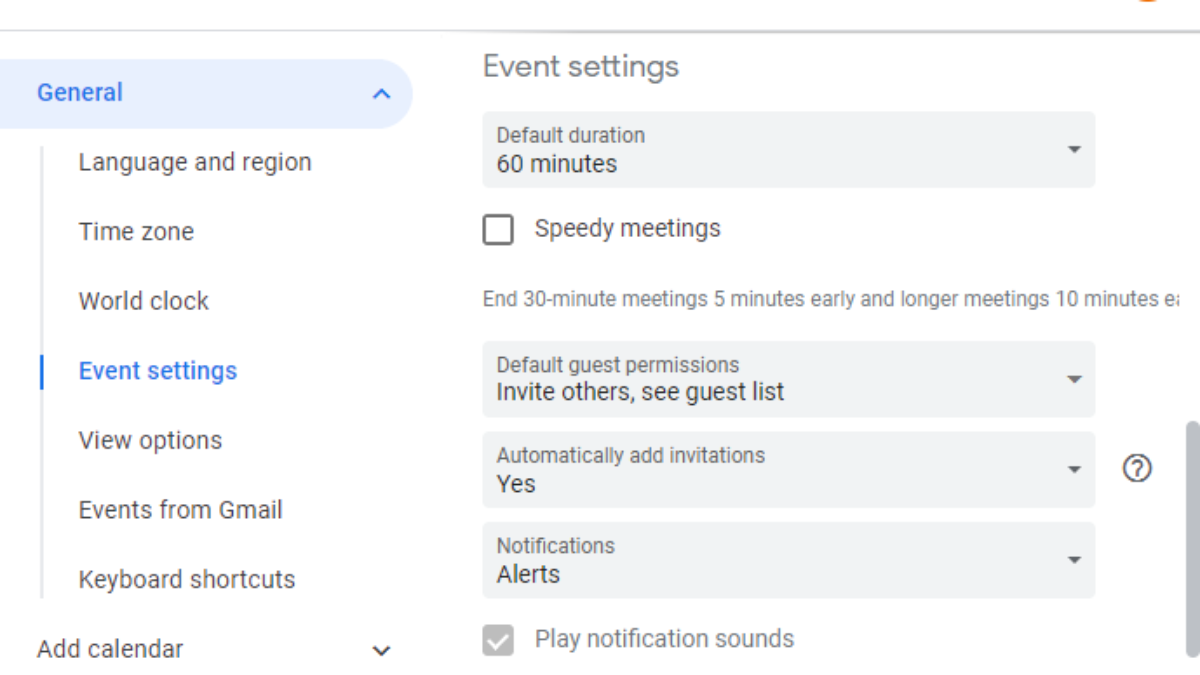1200x675 pixels.
Task: Open Default guest permissions dropdown
Action: (788, 379)
